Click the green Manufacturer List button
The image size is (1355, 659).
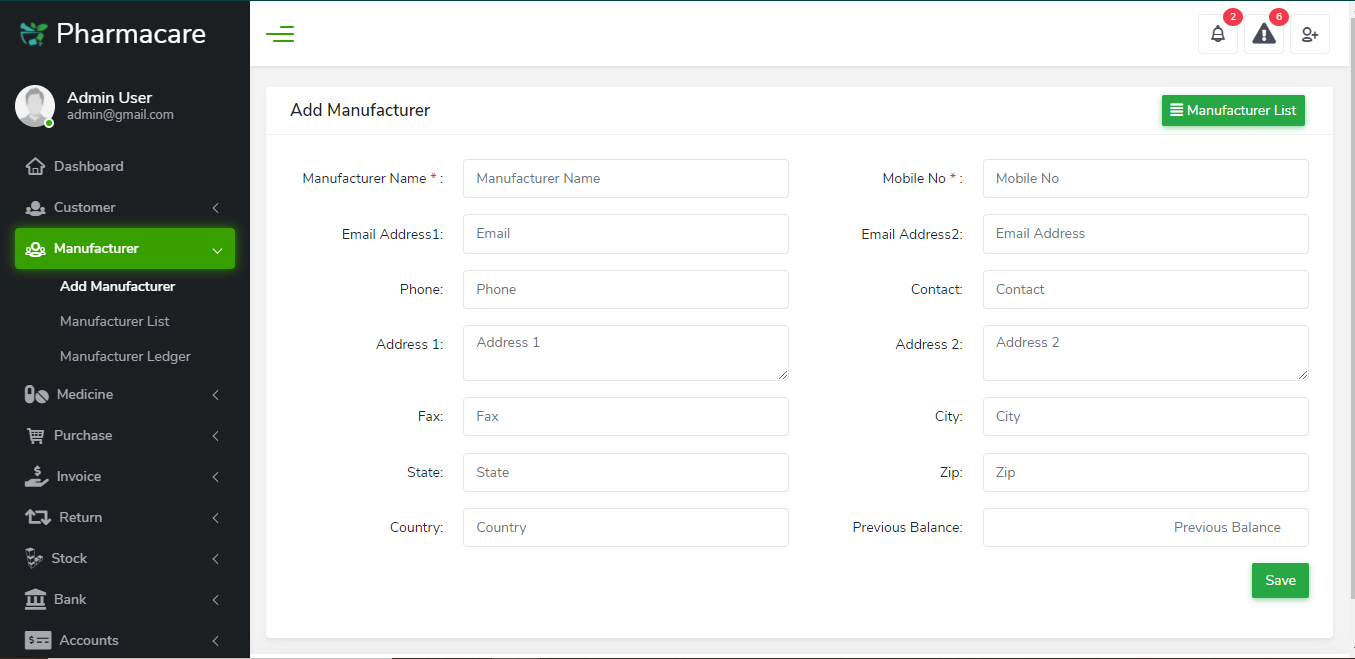(x=1233, y=111)
